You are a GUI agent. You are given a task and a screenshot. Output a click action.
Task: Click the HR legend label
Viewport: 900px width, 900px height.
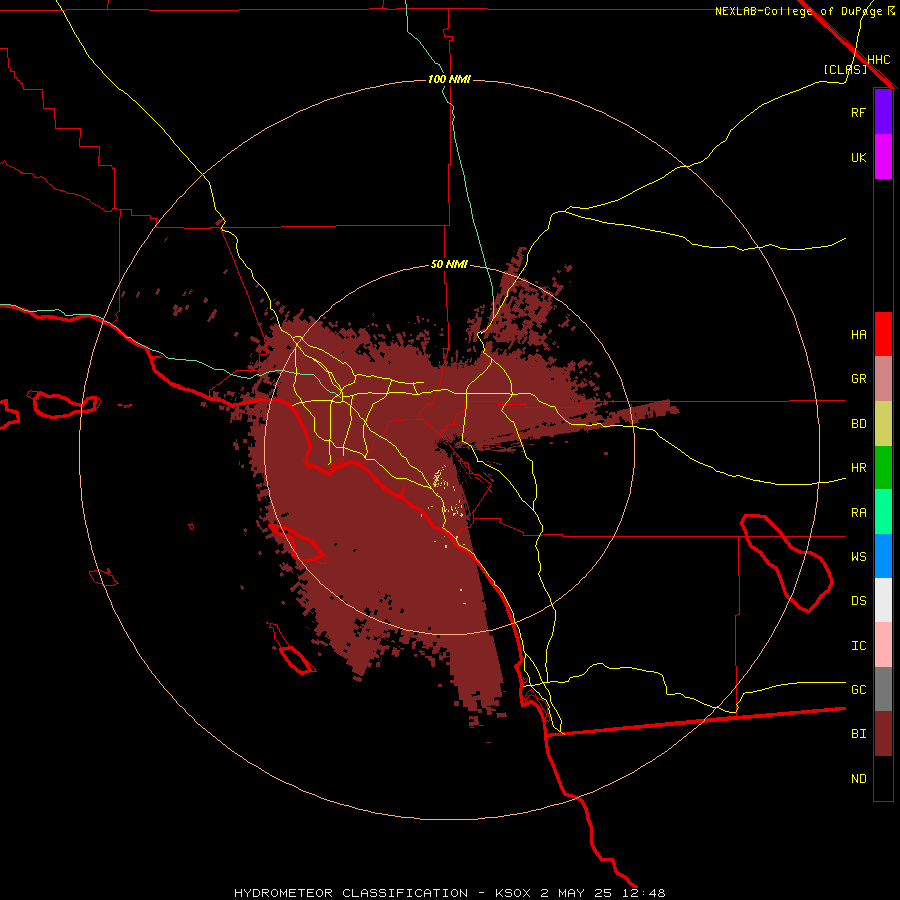tap(859, 468)
